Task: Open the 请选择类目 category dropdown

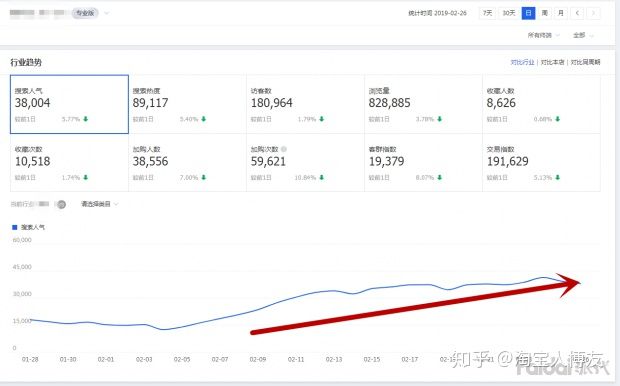Action: (100, 204)
